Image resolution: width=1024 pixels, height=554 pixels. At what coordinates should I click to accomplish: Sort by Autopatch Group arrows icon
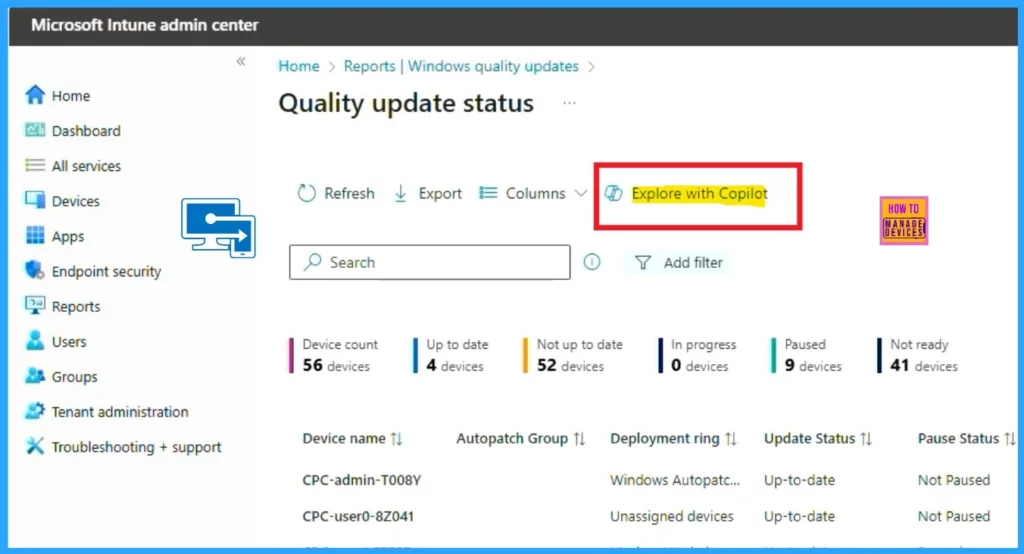(579, 439)
